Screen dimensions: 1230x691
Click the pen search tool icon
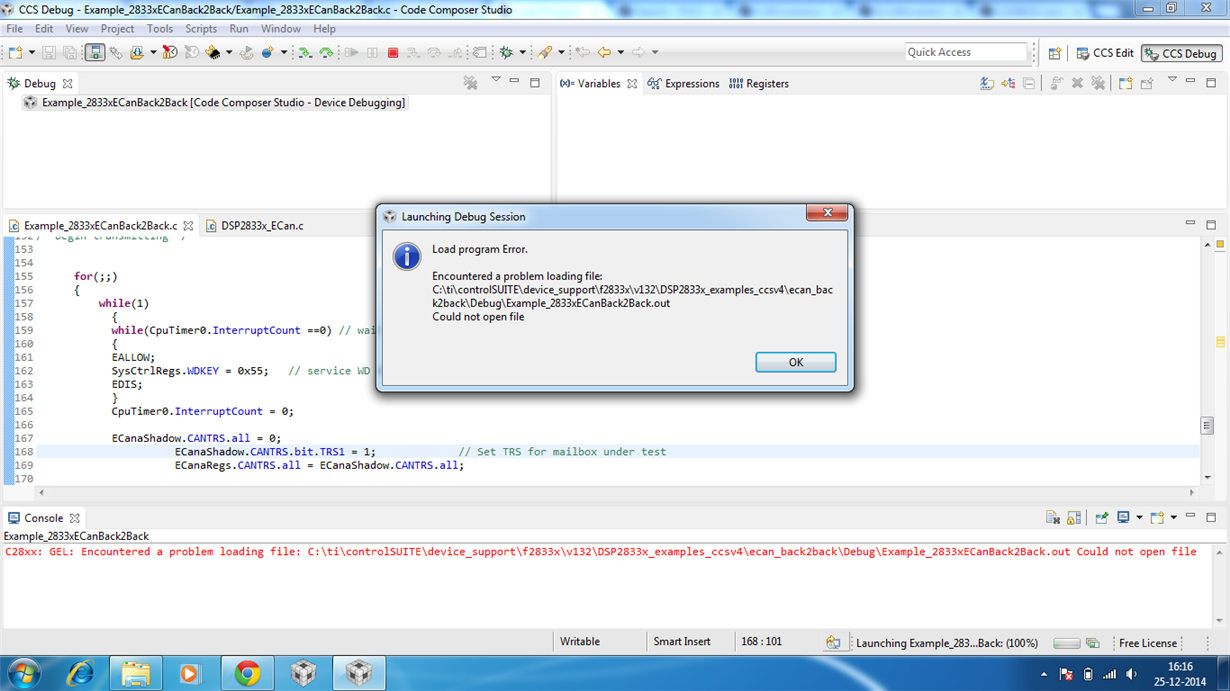coord(545,52)
